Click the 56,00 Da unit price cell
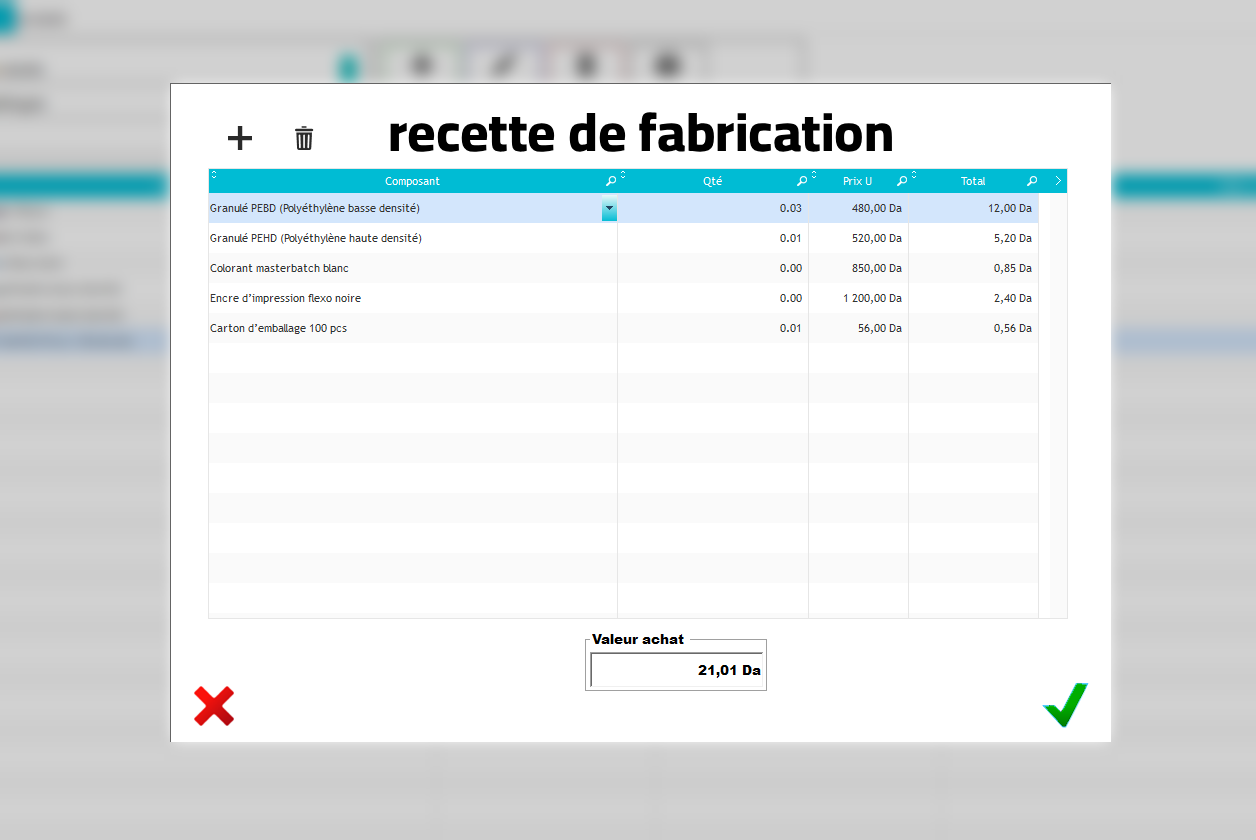Image resolution: width=1256 pixels, height=840 pixels. [858, 328]
